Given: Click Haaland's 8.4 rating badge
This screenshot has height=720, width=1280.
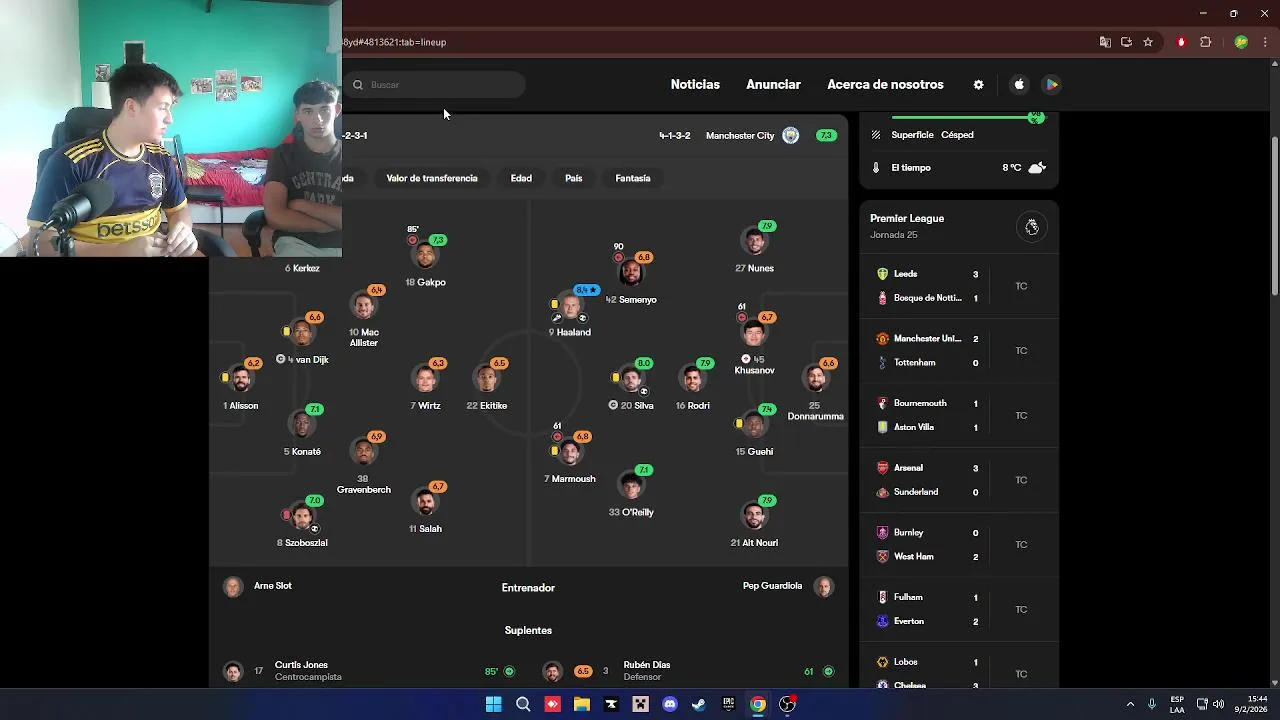Looking at the screenshot, I should [587, 290].
